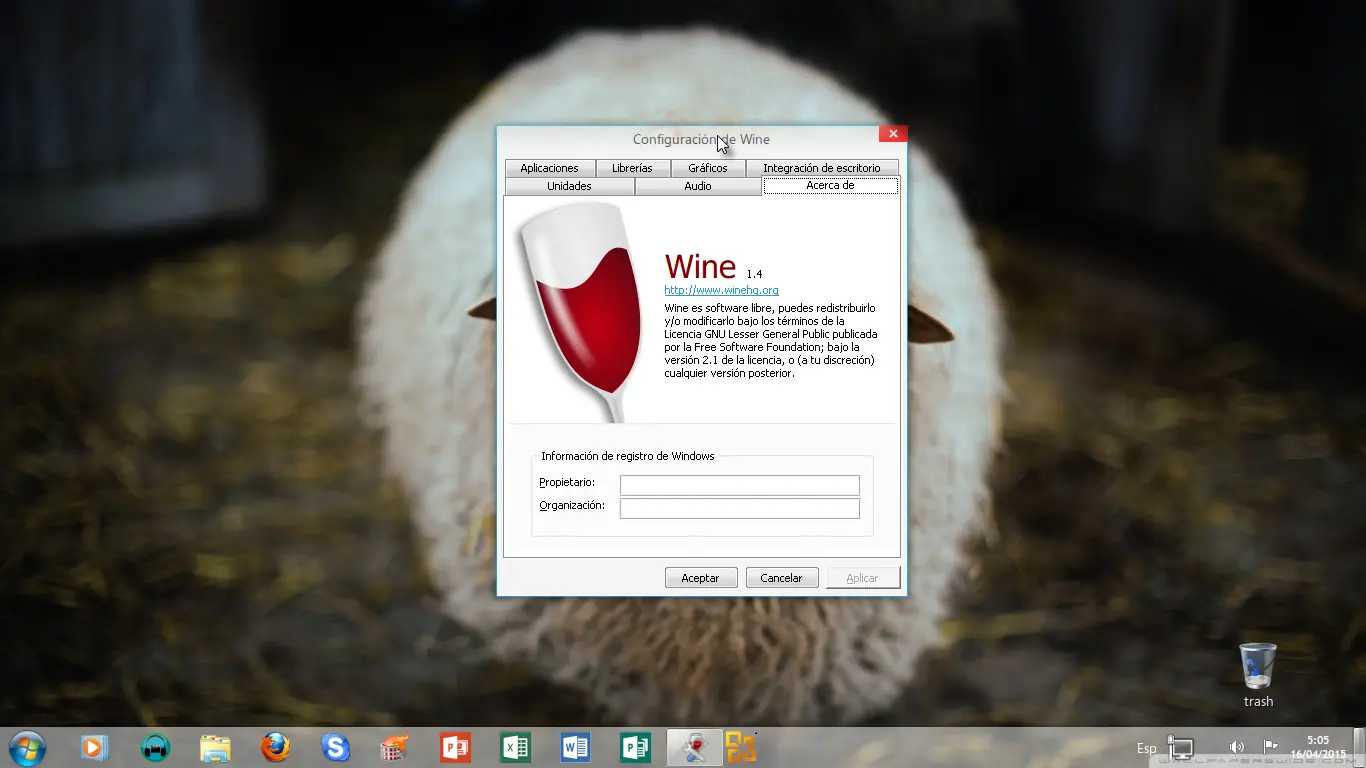Image resolution: width=1366 pixels, height=768 pixels.
Task: Launch PowerPoint from the taskbar
Action: pyautogui.click(x=455, y=747)
